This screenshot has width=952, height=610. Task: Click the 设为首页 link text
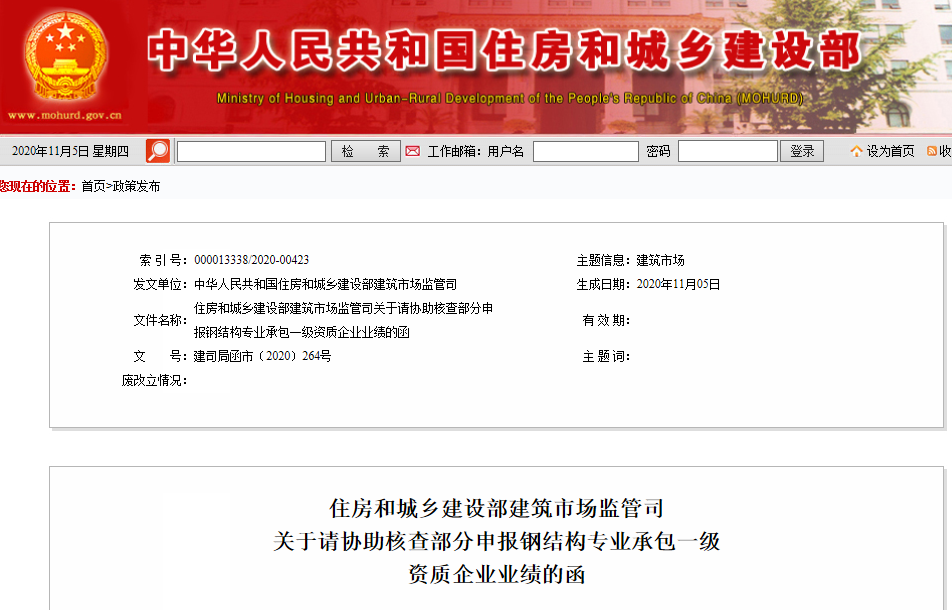tap(890, 152)
